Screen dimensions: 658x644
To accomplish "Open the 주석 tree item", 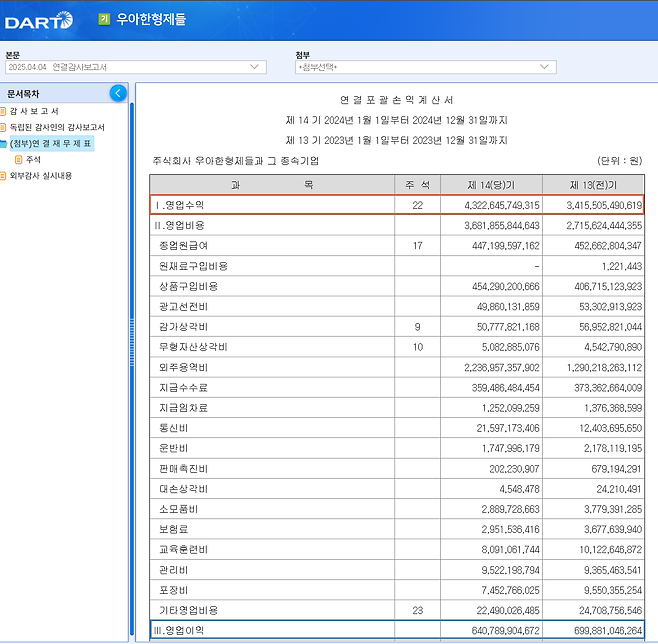I will coord(34,159).
